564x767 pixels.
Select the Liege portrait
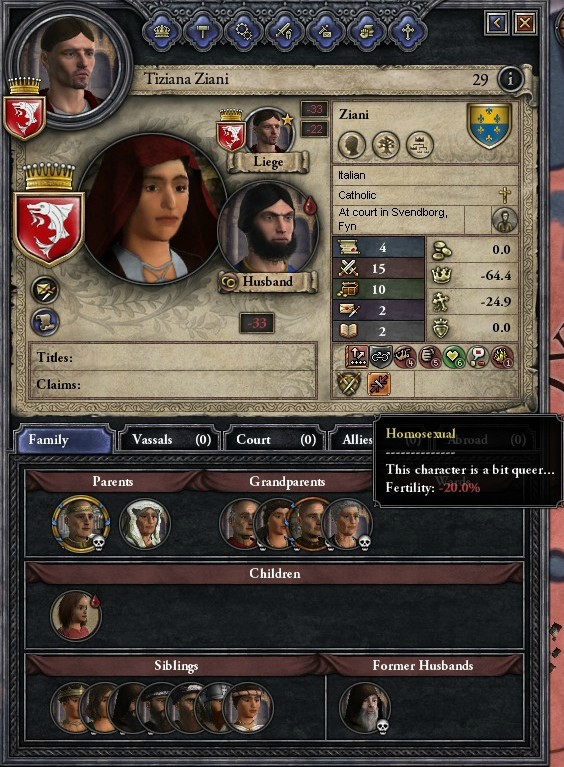270,132
